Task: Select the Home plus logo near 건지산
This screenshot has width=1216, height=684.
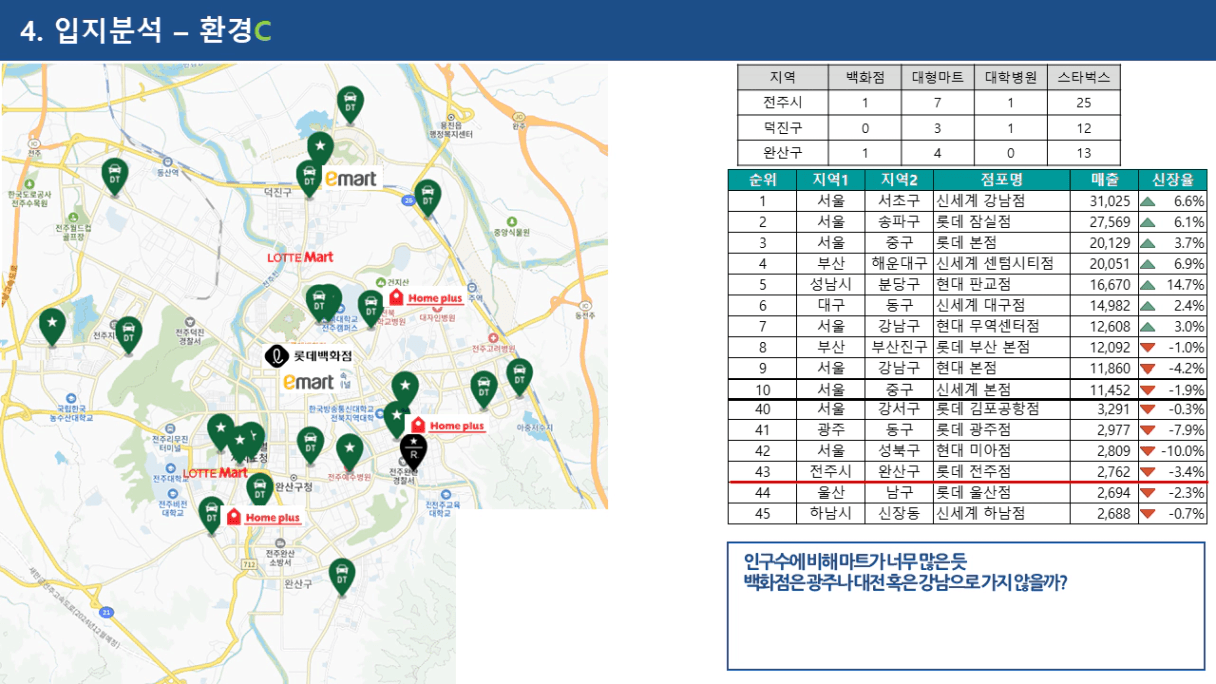Action: (x=429, y=297)
